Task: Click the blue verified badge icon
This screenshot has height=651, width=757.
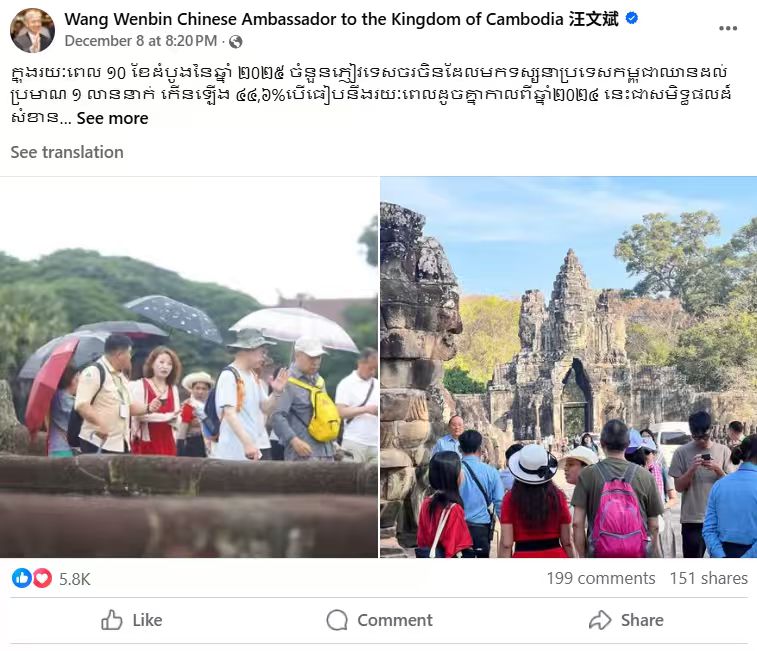Action: [631, 18]
